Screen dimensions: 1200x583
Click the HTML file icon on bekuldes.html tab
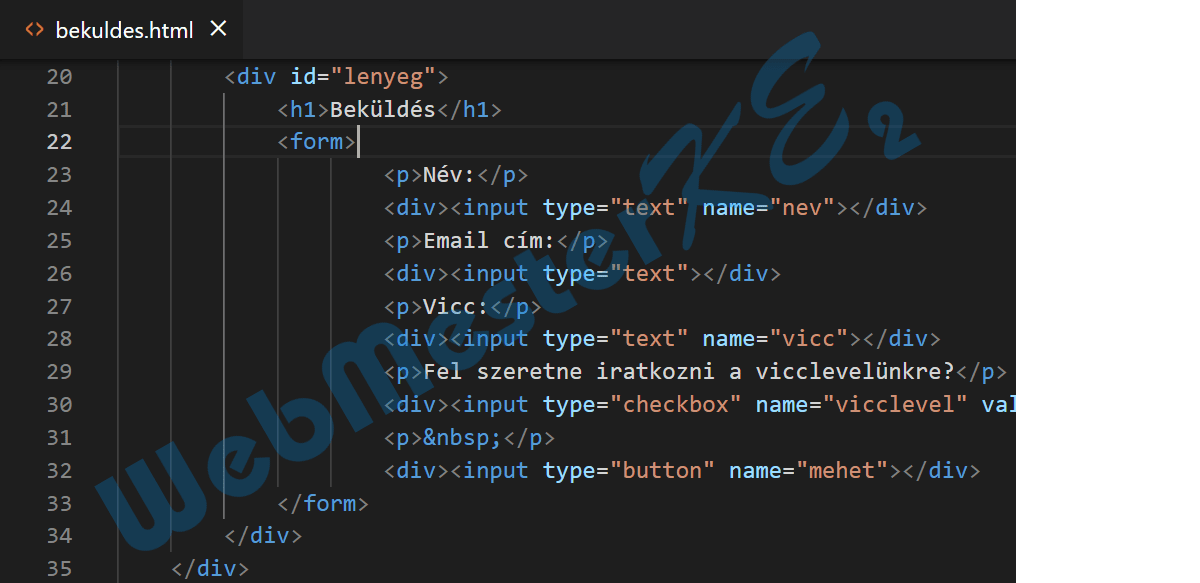tap(34, 30)
